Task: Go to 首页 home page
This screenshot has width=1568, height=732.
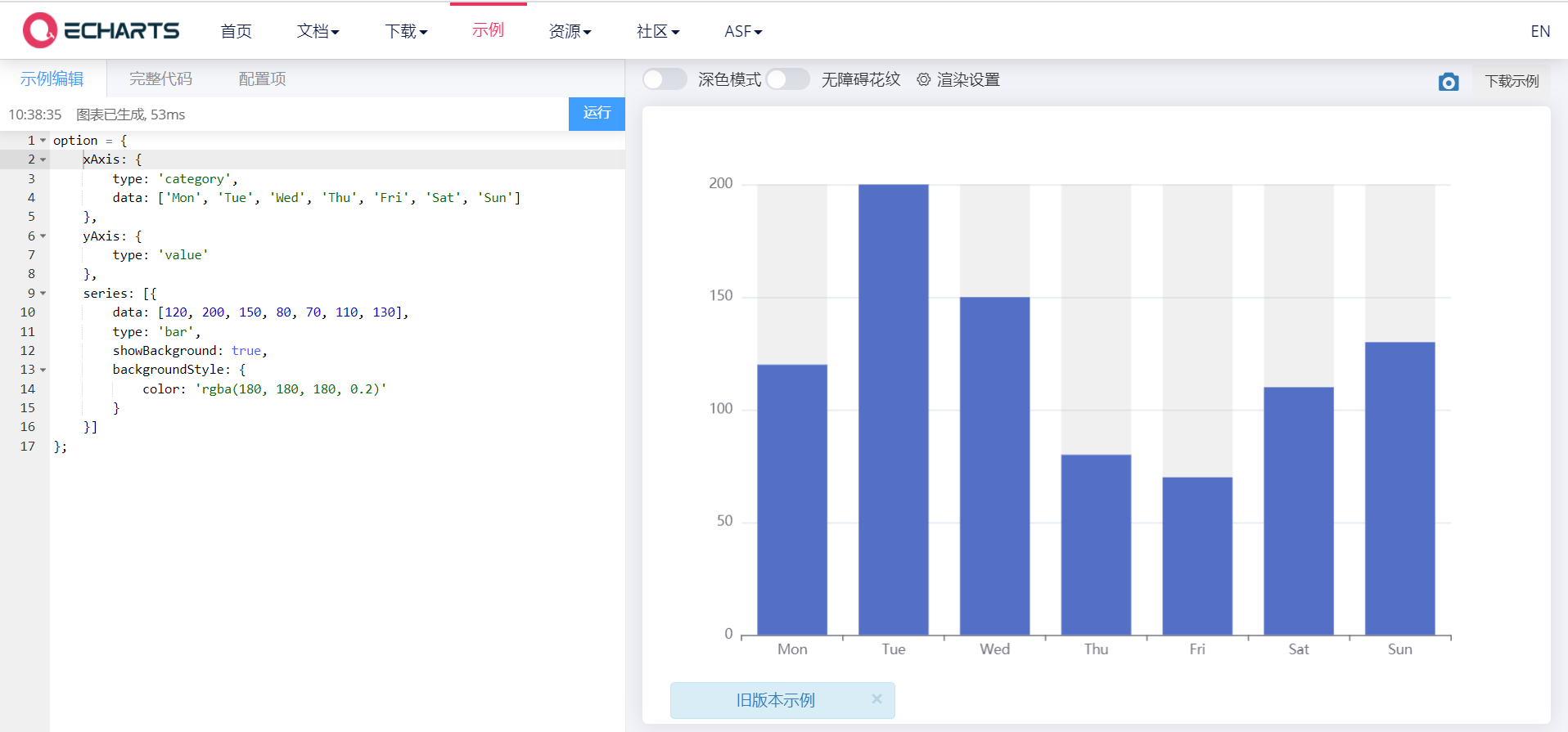Action: click(237, 31)
